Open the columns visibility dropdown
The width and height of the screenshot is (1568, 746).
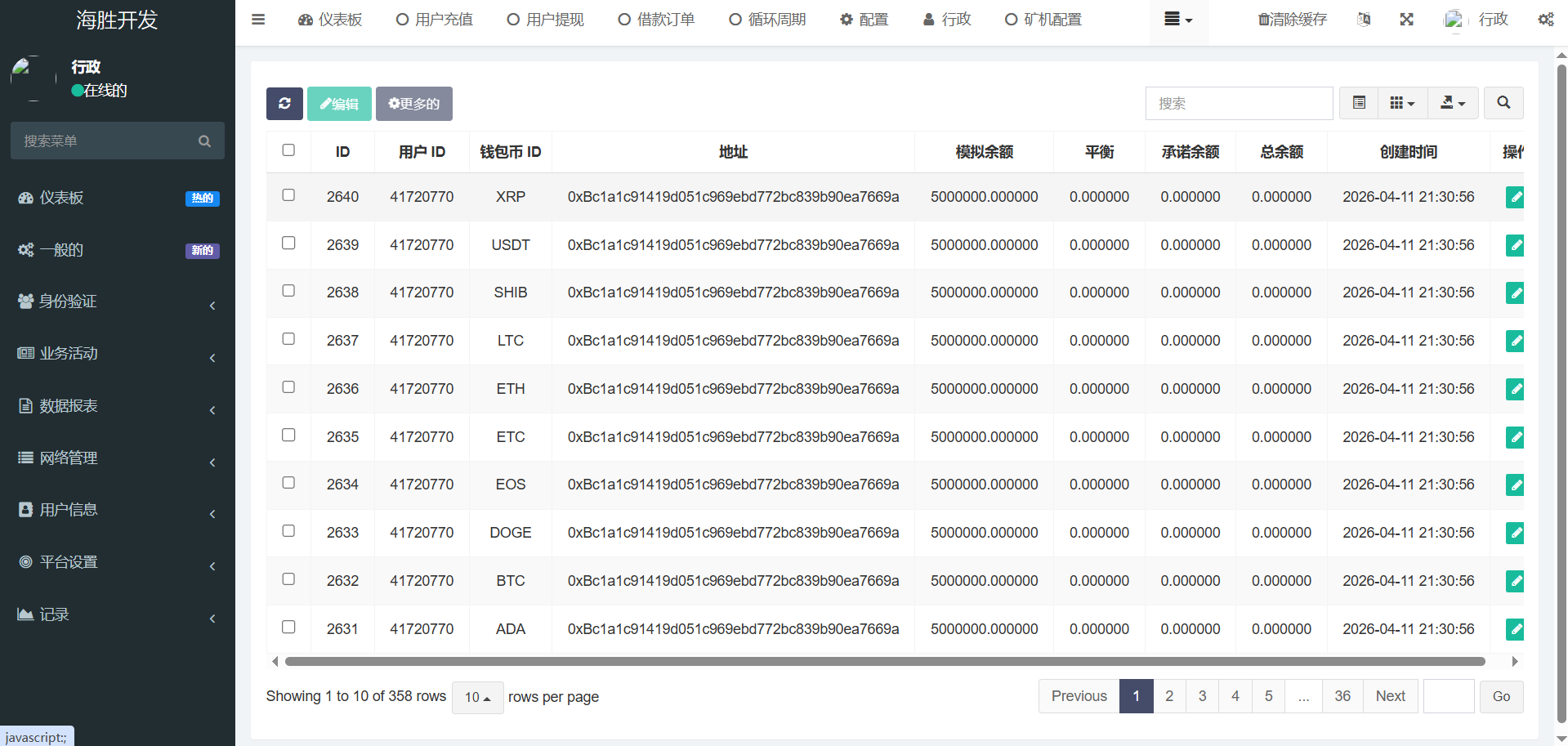[x=1402, y=103]
